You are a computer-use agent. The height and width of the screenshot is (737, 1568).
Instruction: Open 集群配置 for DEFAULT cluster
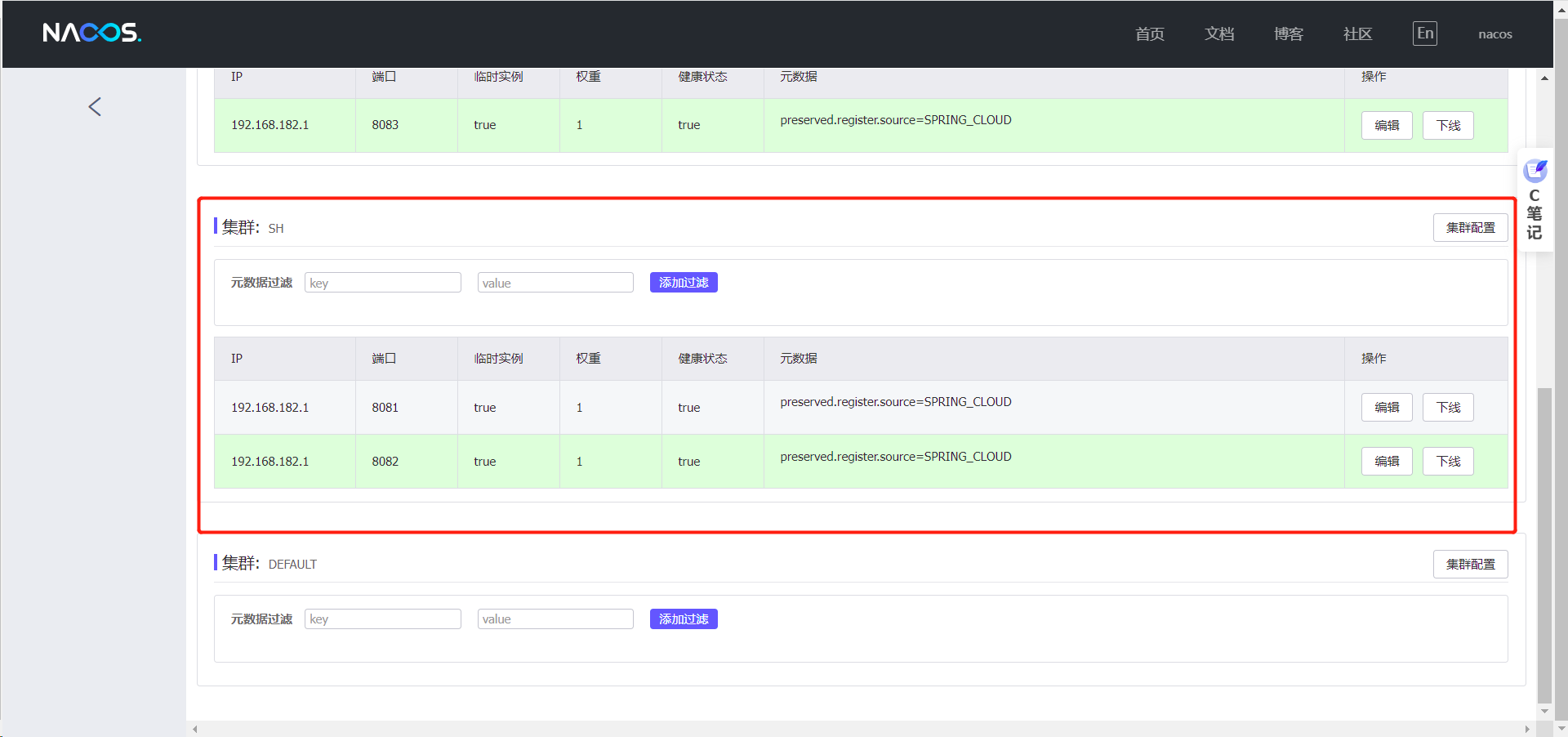[x=1471, y=565]
